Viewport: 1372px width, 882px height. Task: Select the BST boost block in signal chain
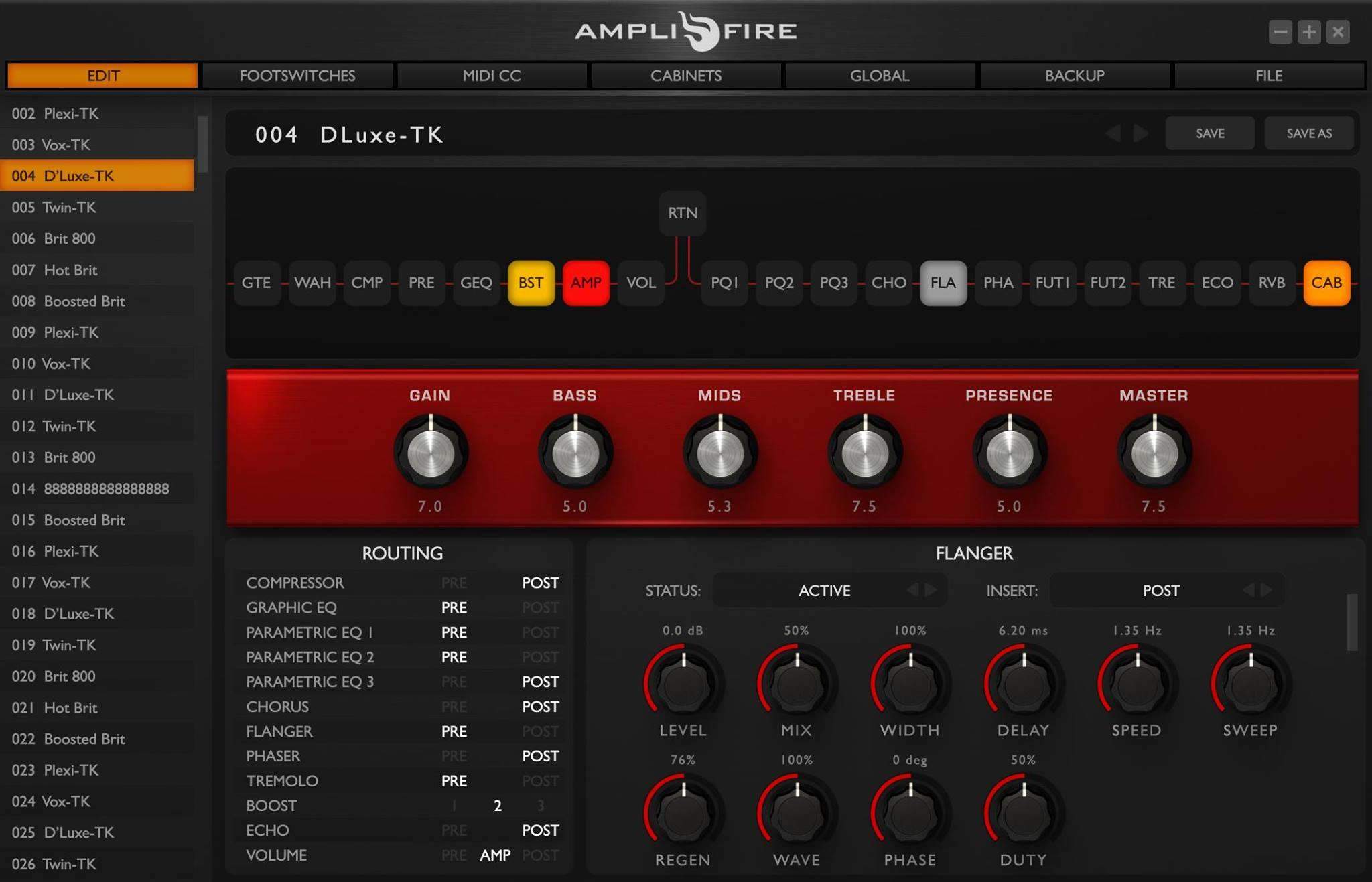(x=531, y=283)
